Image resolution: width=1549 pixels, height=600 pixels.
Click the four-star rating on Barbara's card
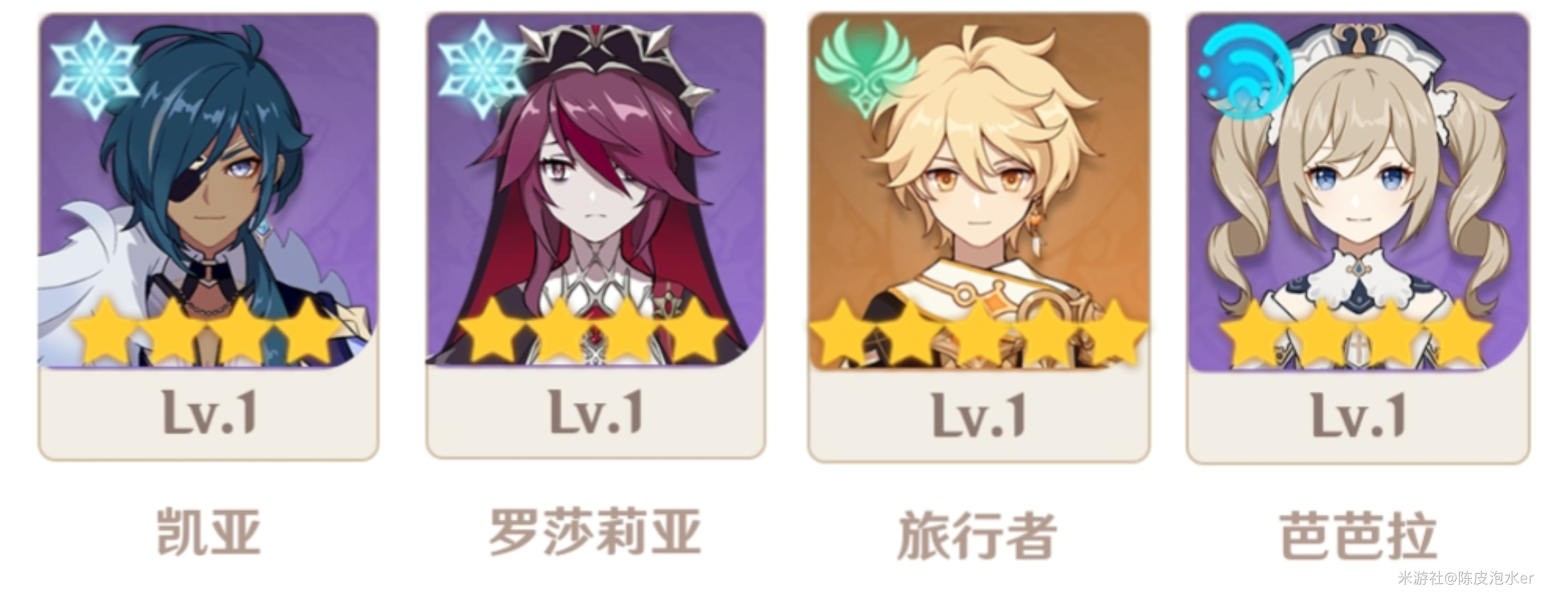[x=1357, y=334]
